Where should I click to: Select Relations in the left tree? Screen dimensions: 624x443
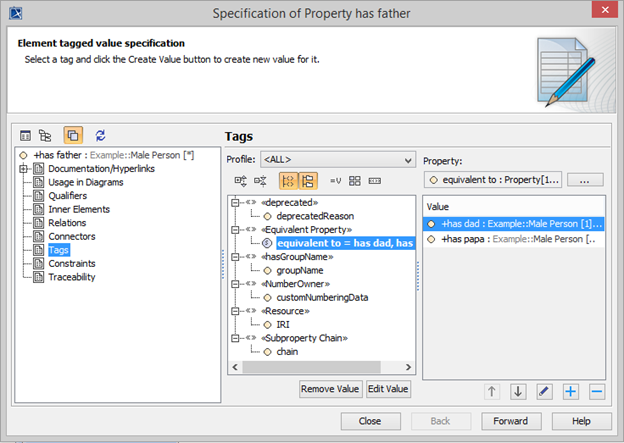click(68, 223)
